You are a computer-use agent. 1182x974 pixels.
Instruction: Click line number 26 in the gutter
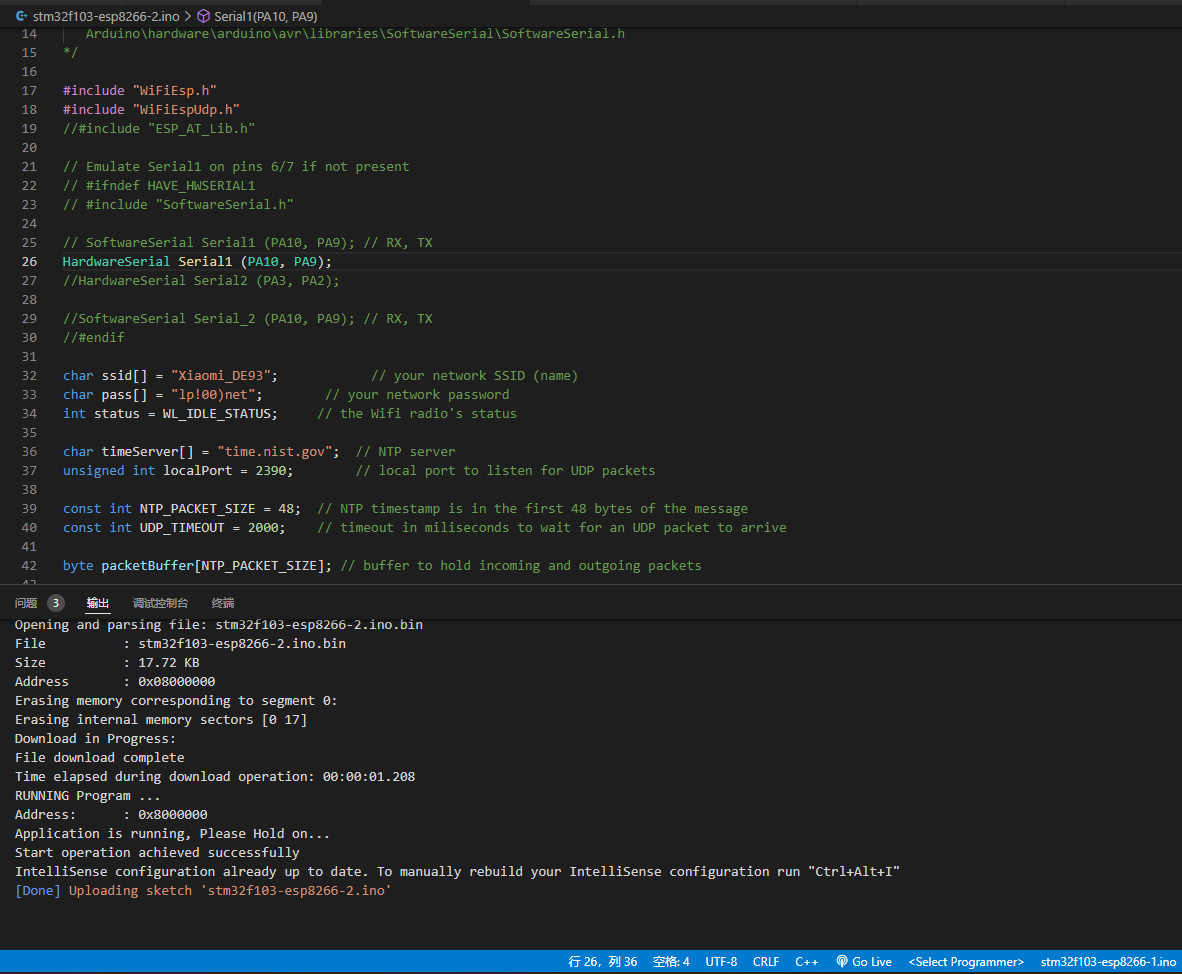coord(28,261)
